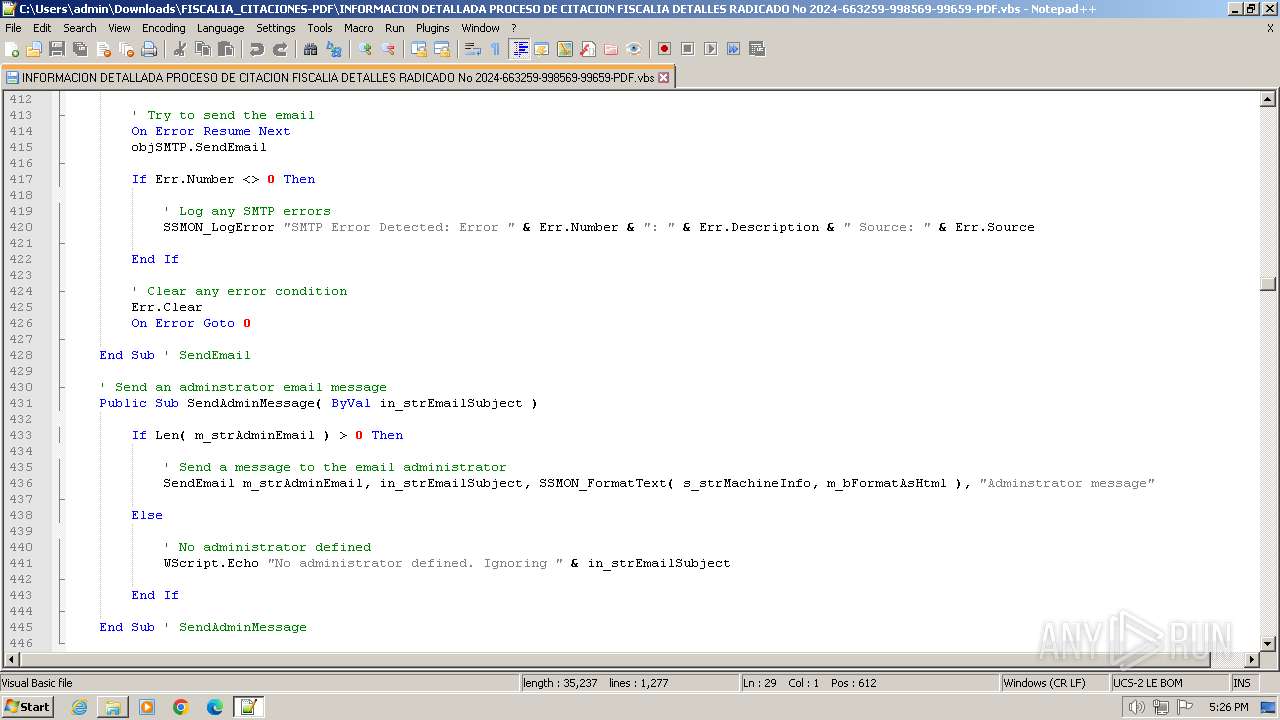Image resolution: width=1280 pixels, height=720 pixels.
Task: Click the Paste clipboard icon
Action: tap(226, 49)
